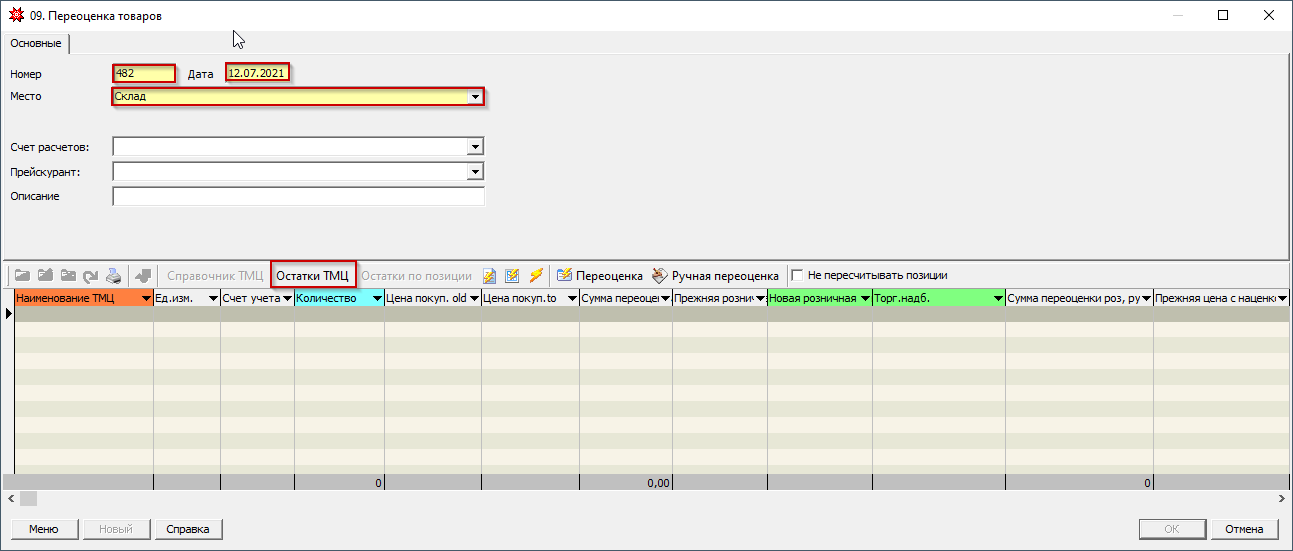
Task: Click the red star application icon in the title bar
Action: coord(15,16)
